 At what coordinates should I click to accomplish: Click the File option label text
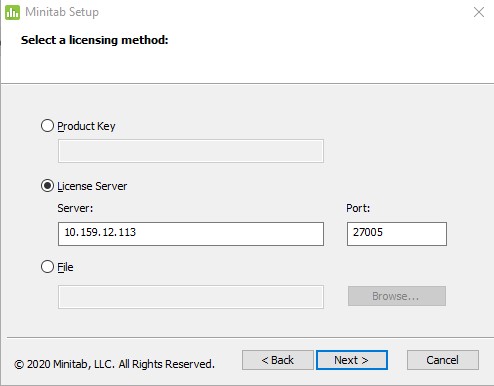(x=65, y=267)
